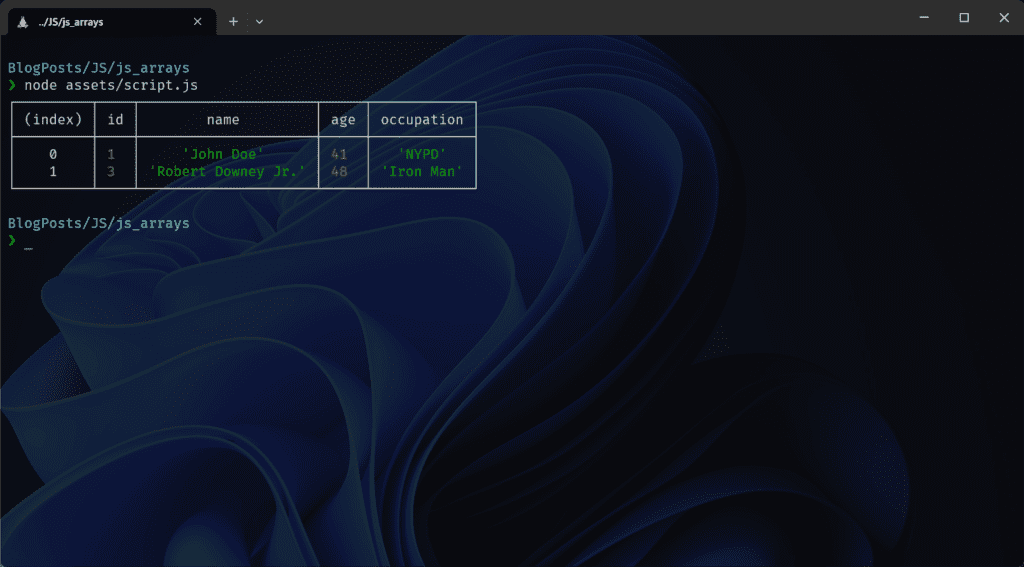
Task: Click the 'age' column header
Action: [343, 120]
